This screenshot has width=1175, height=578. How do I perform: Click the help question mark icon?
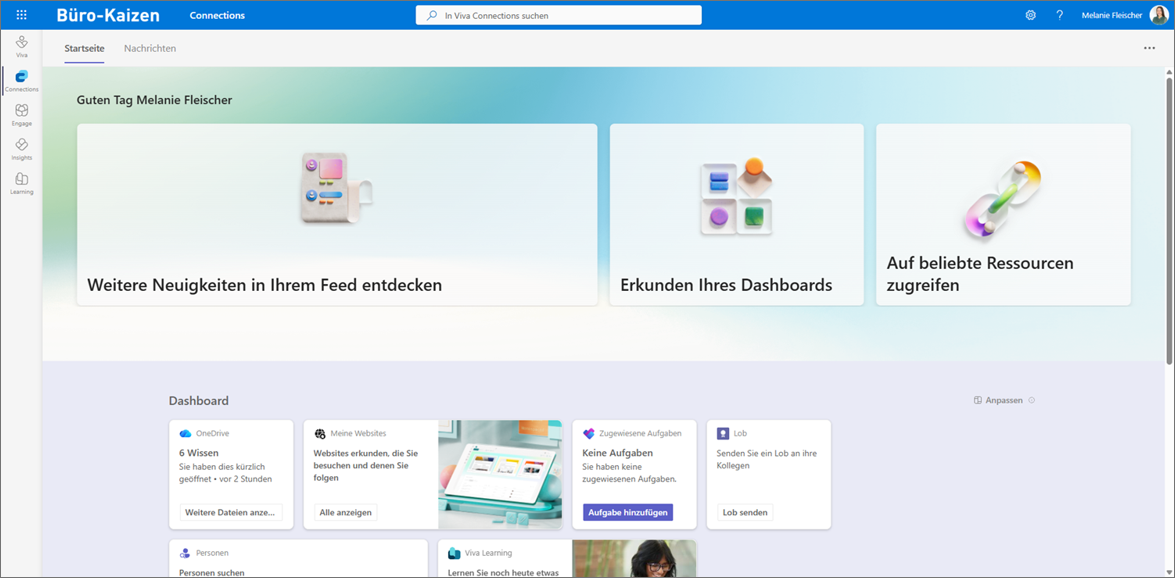point(1059,15)
